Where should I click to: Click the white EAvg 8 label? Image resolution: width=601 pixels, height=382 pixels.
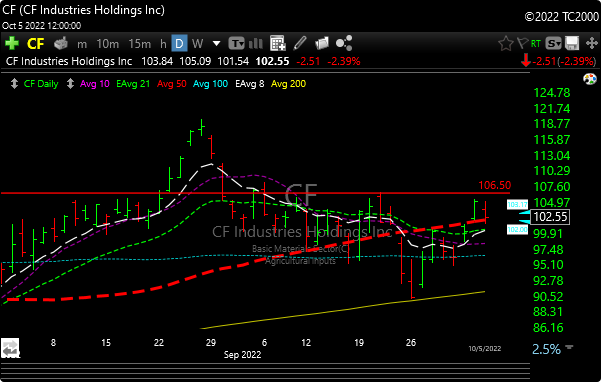pyautogui.click(x=250, y=84)
